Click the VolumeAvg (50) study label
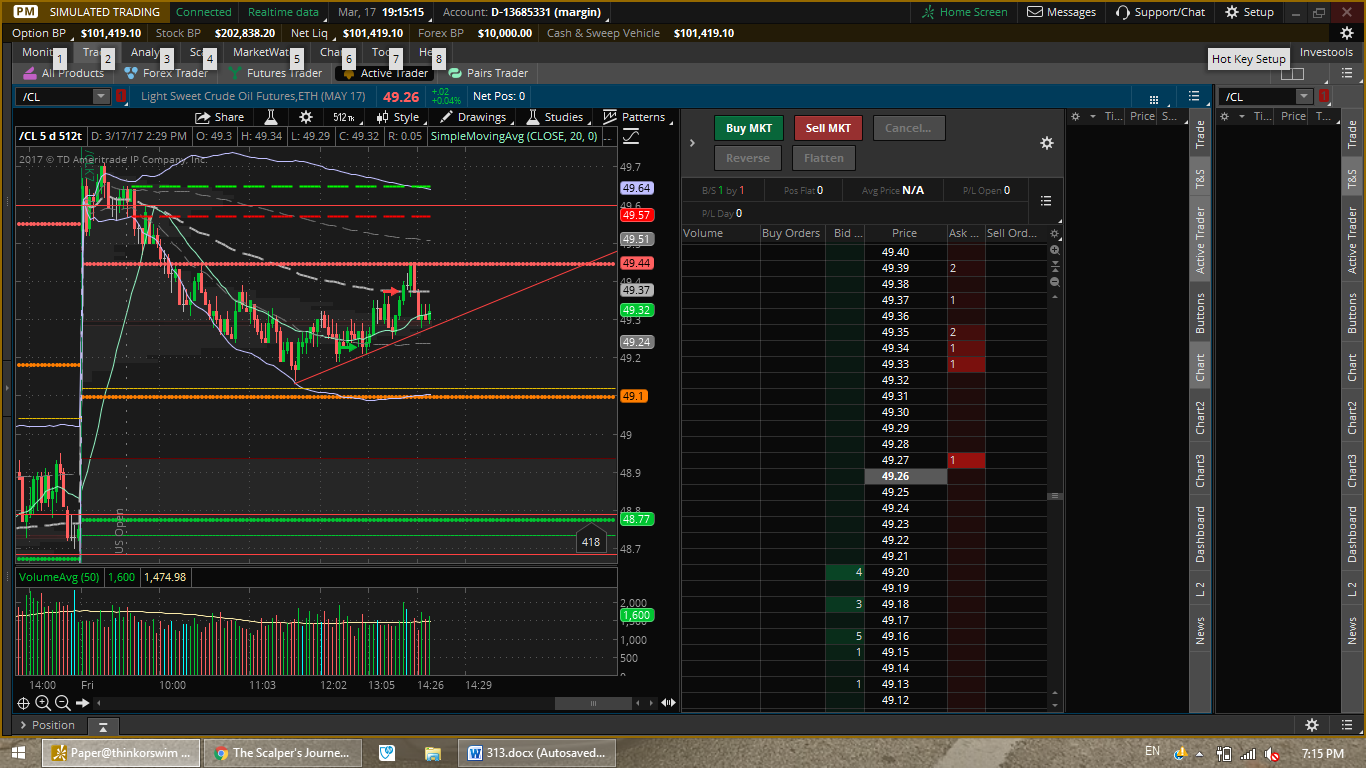 (61, 577)
